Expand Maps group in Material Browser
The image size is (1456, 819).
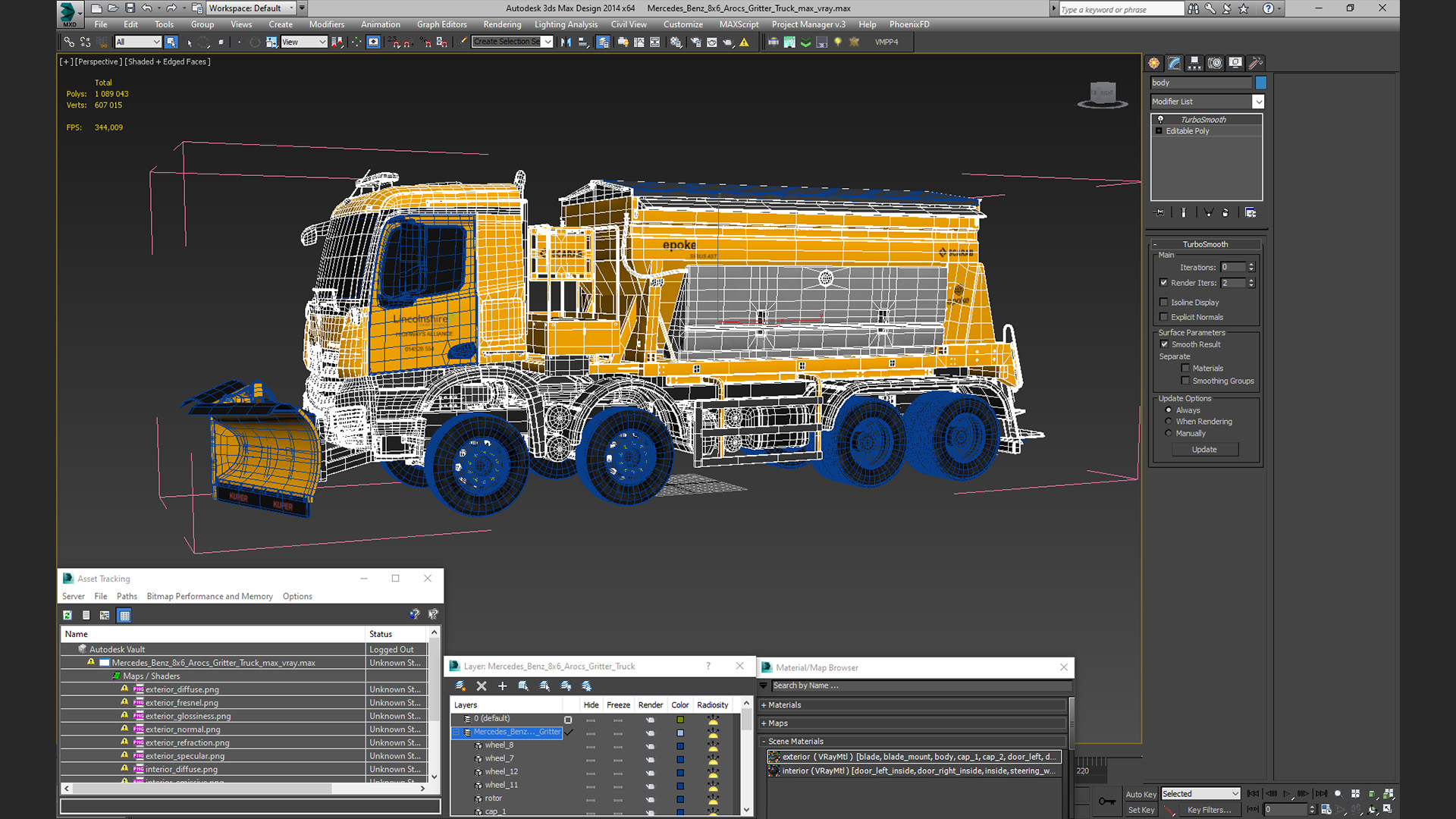coord(764,723)
